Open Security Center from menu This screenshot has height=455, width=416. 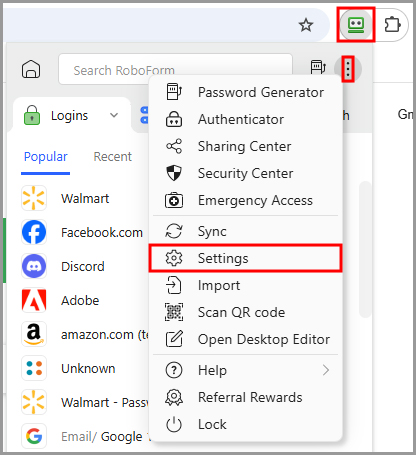245,173
